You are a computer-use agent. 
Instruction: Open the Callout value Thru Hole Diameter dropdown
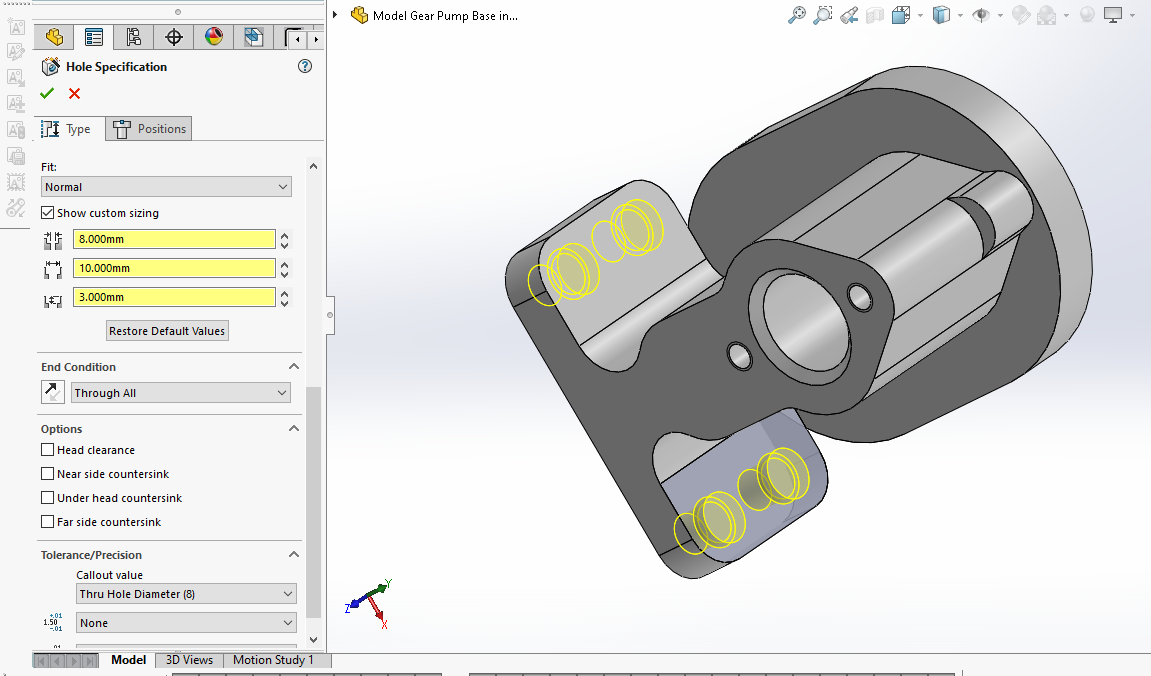186,594
